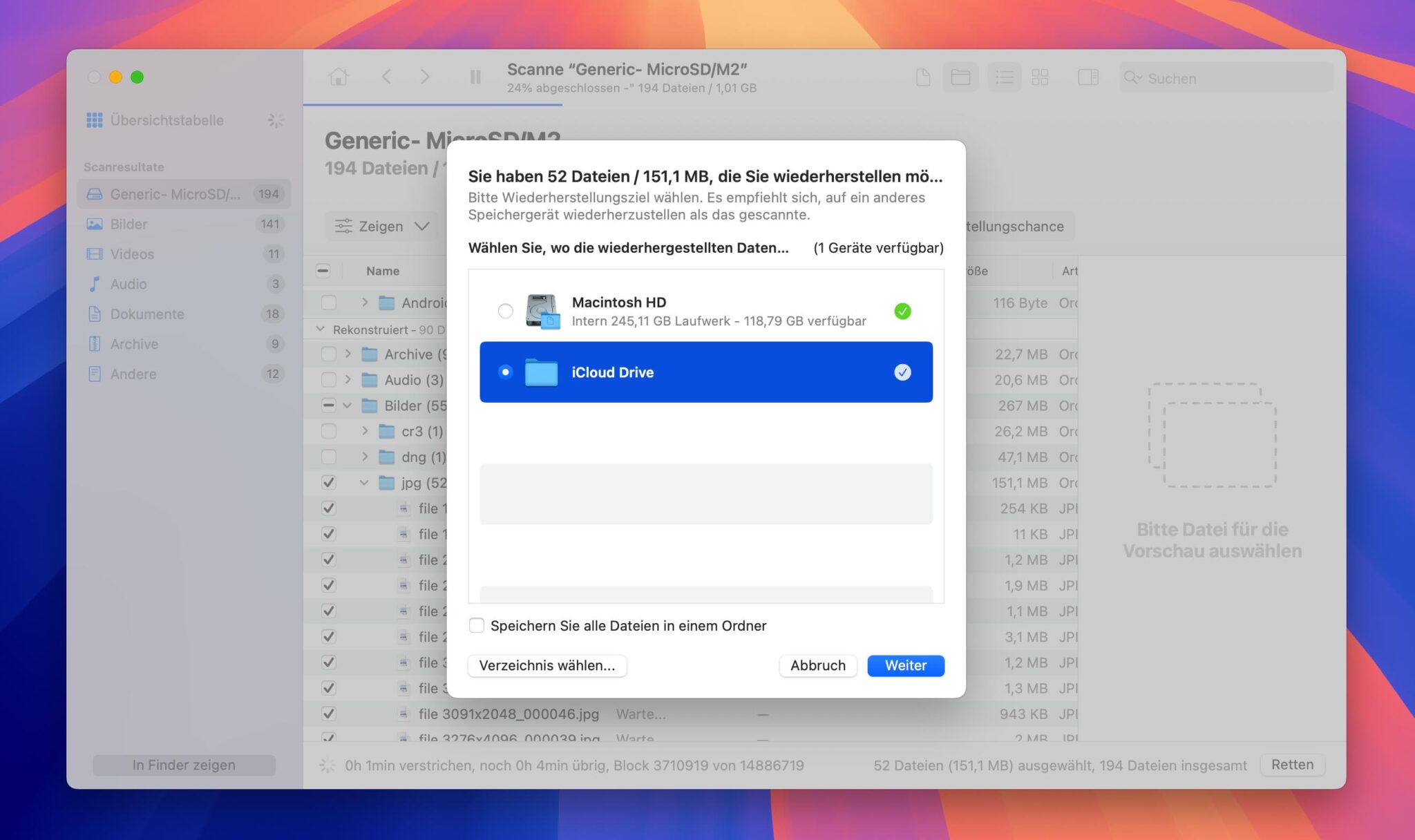Click Retten button in status bar
This screenshot has width=1415, height=840.
pos(1292,765)
